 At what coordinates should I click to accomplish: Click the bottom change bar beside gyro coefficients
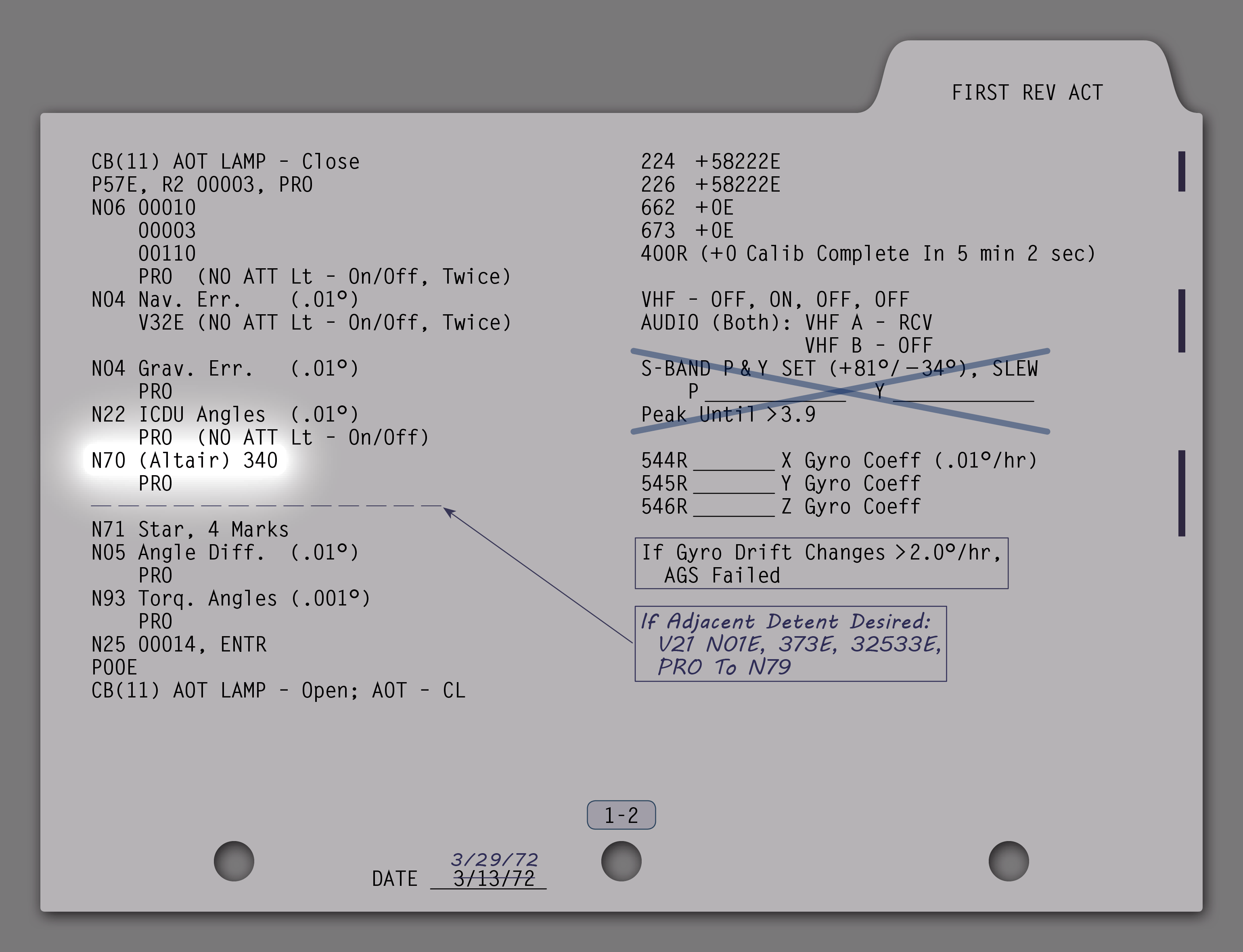click(1181, 493)
